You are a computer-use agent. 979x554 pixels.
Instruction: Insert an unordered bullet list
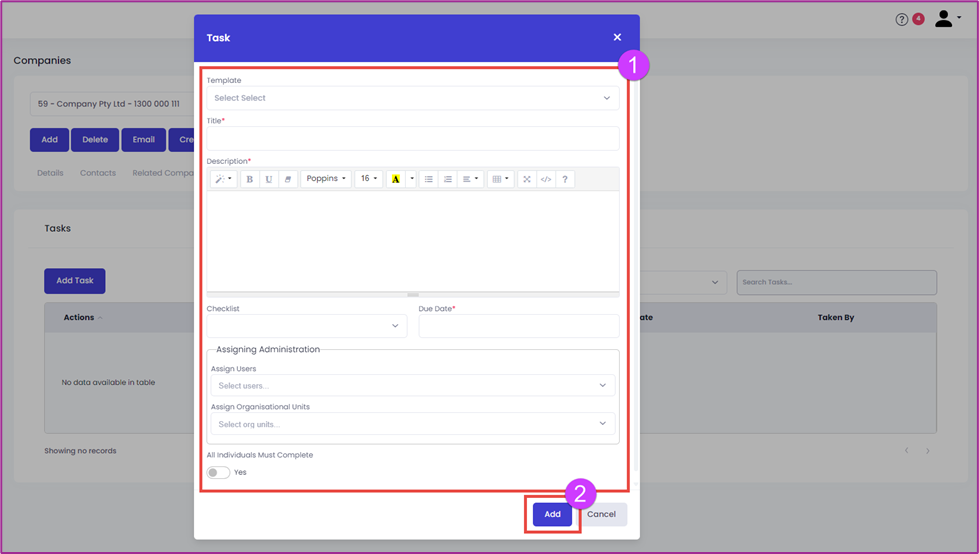point(428,179)
